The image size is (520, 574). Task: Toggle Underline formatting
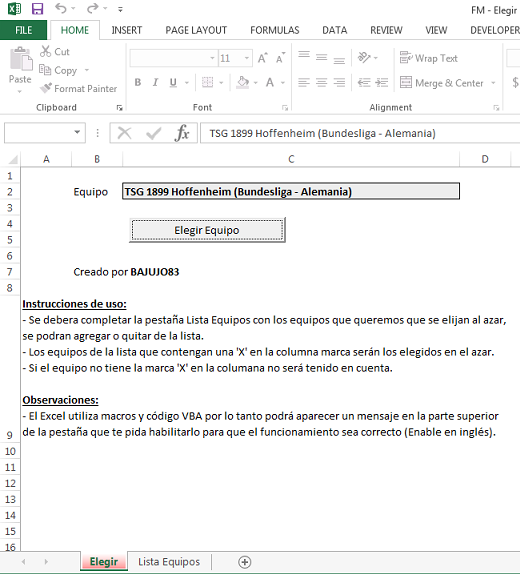(173, 82)
